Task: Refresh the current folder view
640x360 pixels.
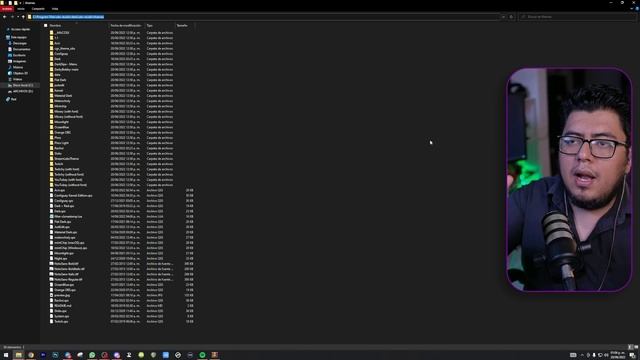Action: 511,17
